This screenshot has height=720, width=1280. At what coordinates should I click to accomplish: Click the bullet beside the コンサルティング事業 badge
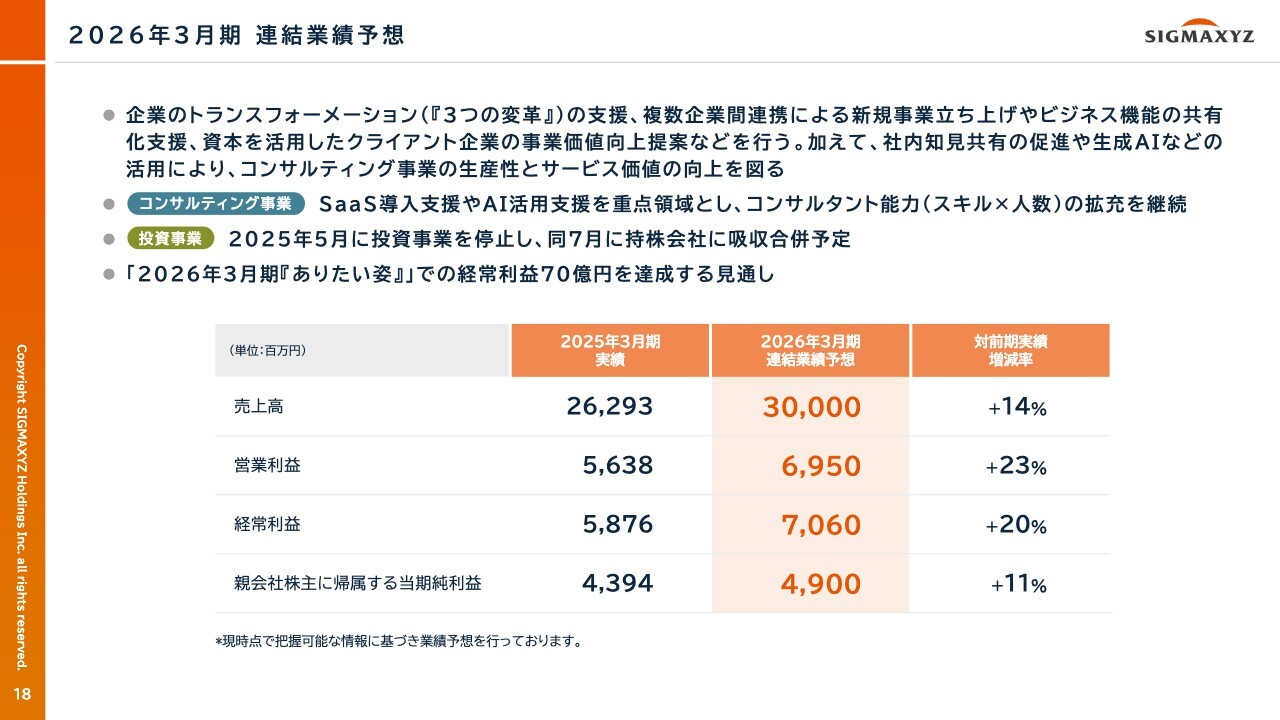pos(110,204)
